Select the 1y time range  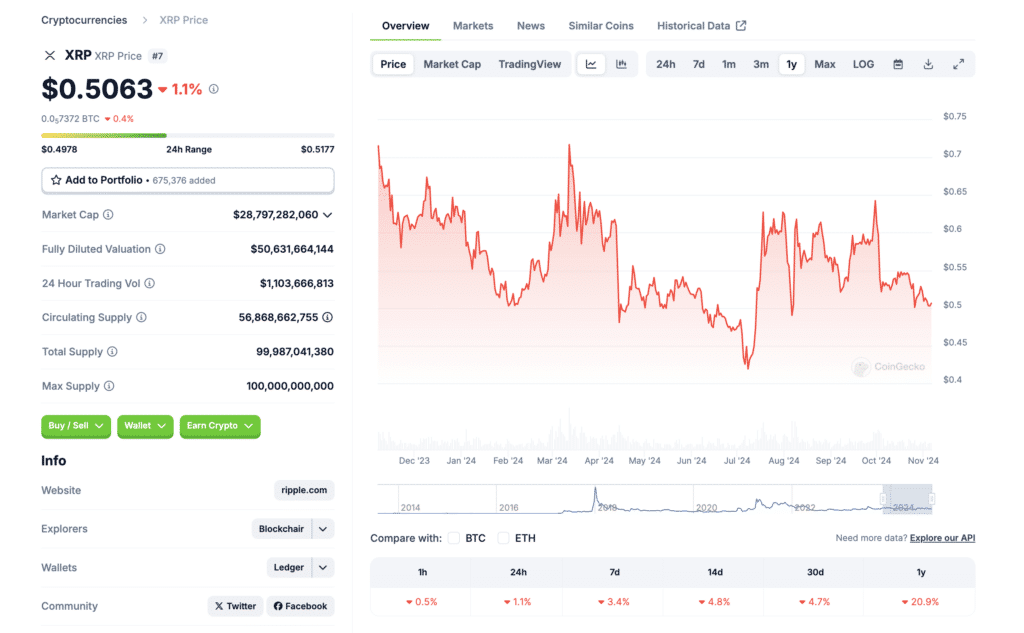(x=792, y=64)
